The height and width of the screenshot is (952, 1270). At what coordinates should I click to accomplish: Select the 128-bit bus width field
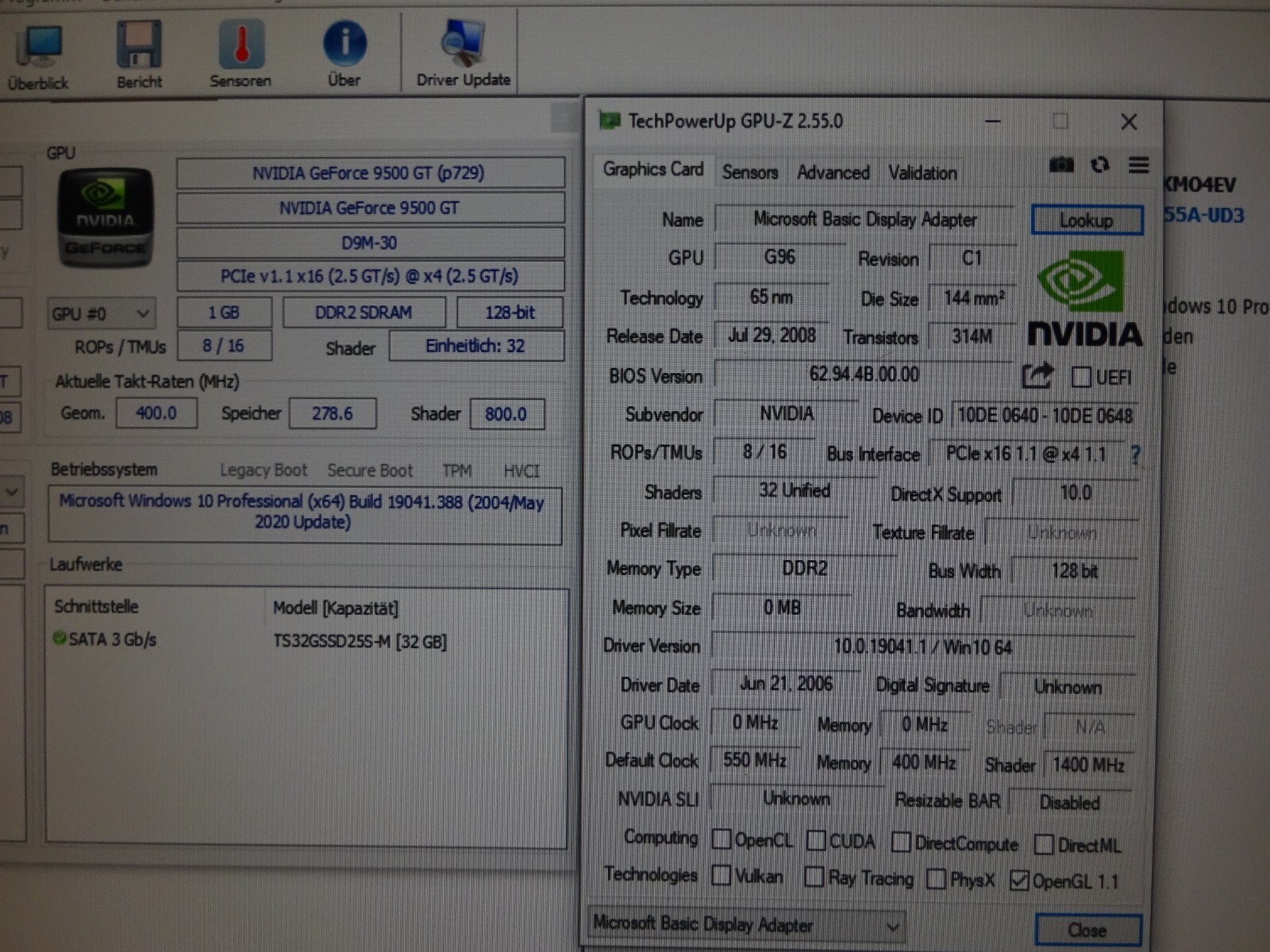pos(510,313)
